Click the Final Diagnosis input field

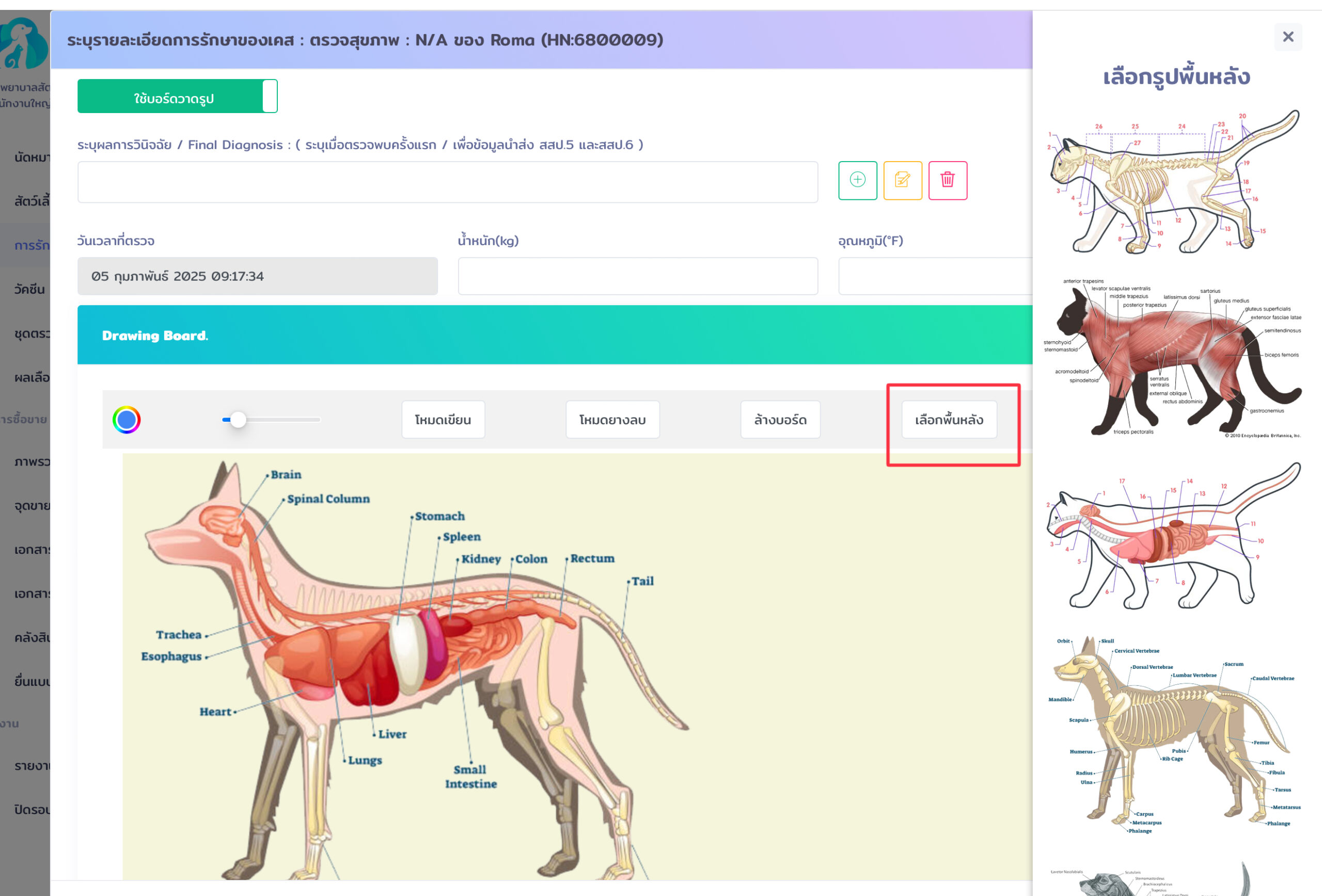tap(447, 182)
